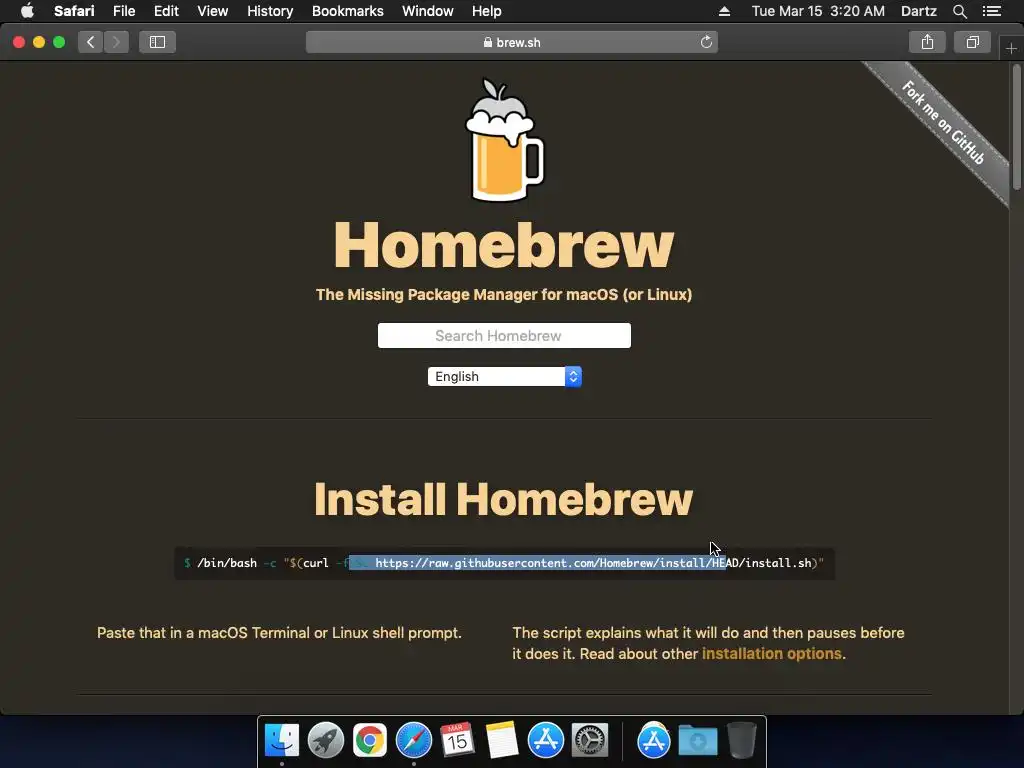The height and width of the screenshot is (768, 1024).
Task: Click the forward navigation arrow
Action: [116, 42]
